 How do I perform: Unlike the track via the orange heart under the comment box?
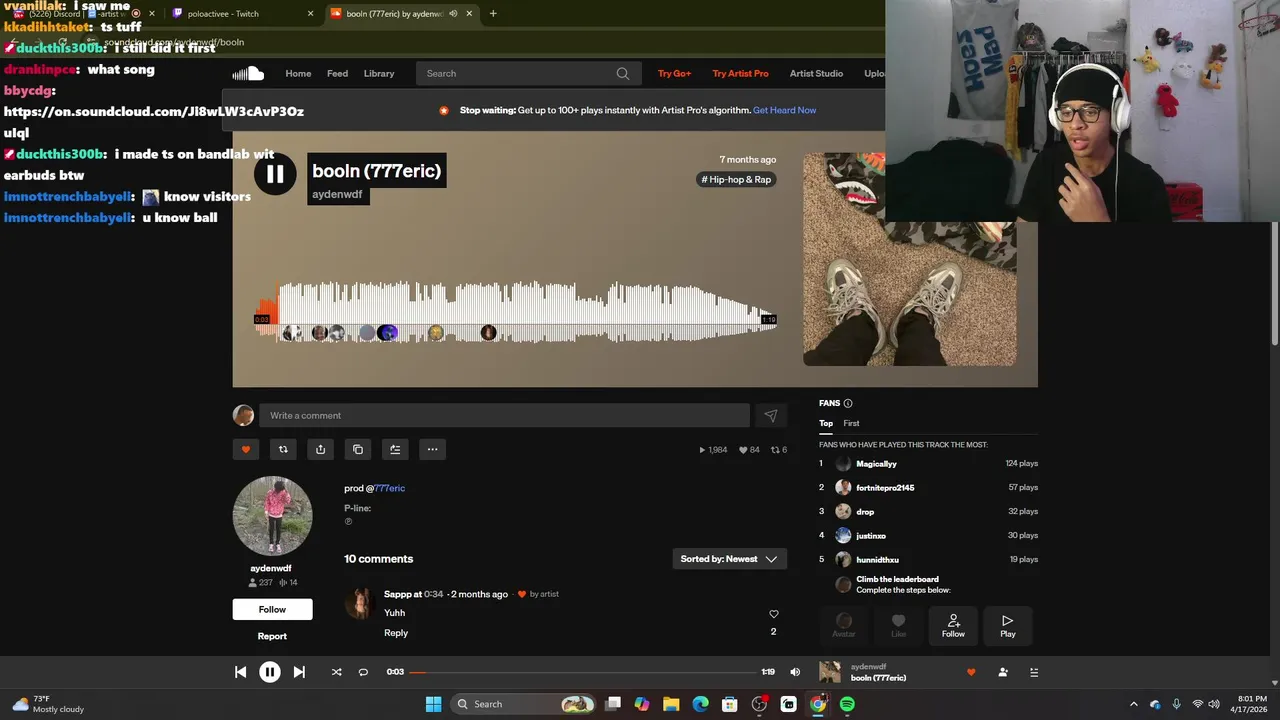click(246, 449)
